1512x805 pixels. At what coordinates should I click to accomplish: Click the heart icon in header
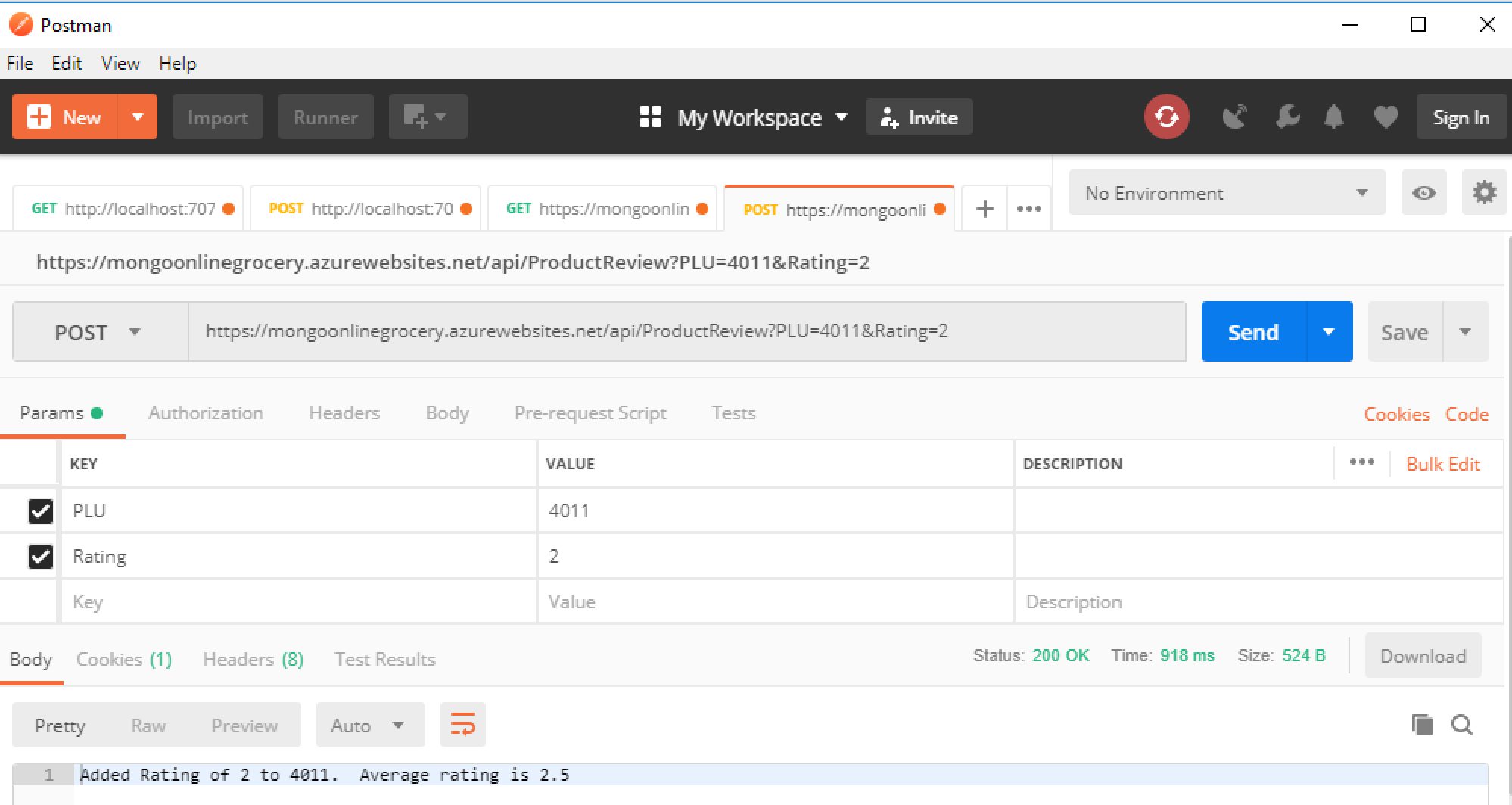tap(1386, 117)
